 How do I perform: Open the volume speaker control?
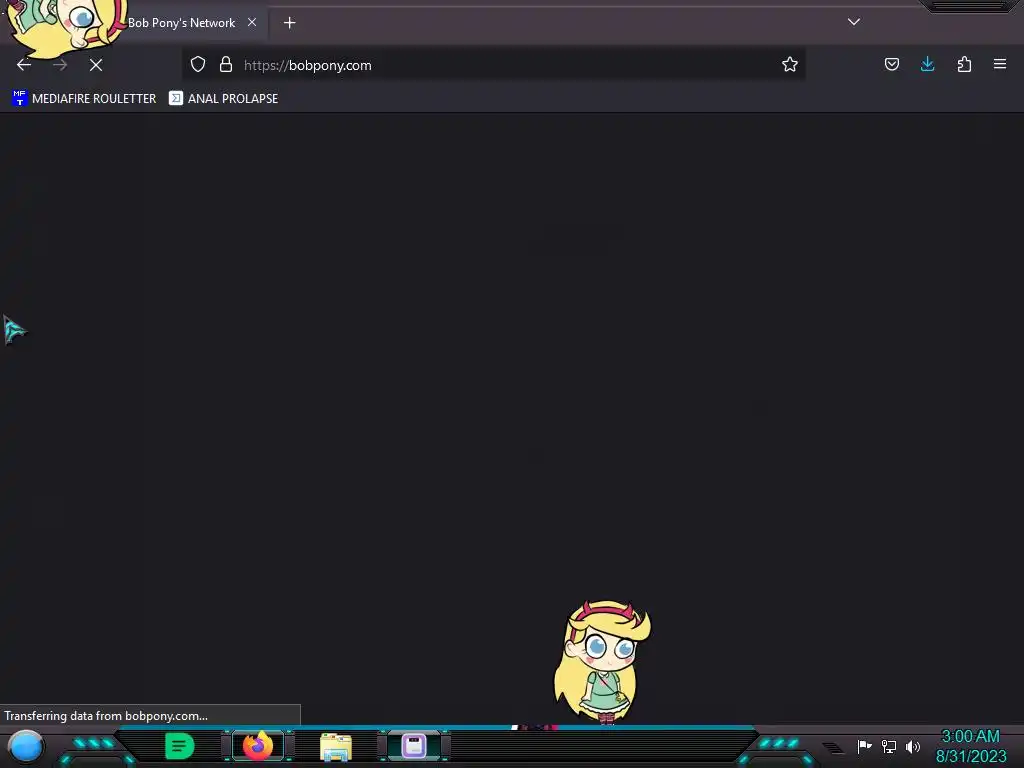(913, 746)
